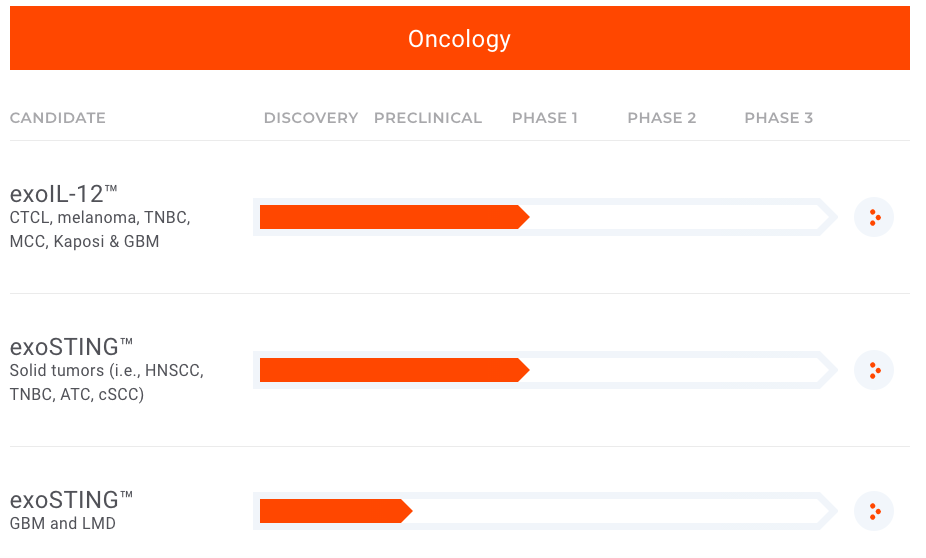The image size is (926, 558).
Task: Select the PHASE 3 column heading
Action: (779, 118)
